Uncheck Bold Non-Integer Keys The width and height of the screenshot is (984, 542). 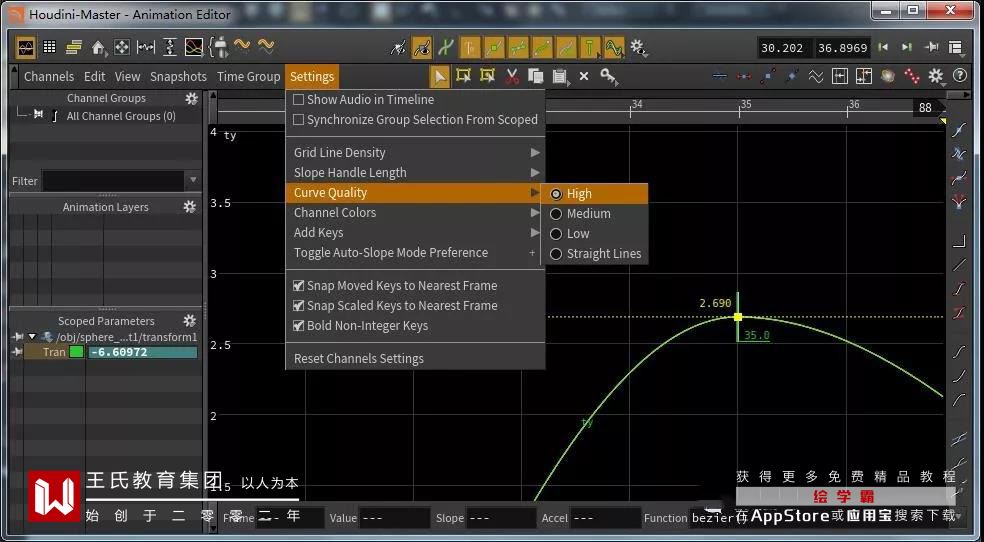point(299,326)
